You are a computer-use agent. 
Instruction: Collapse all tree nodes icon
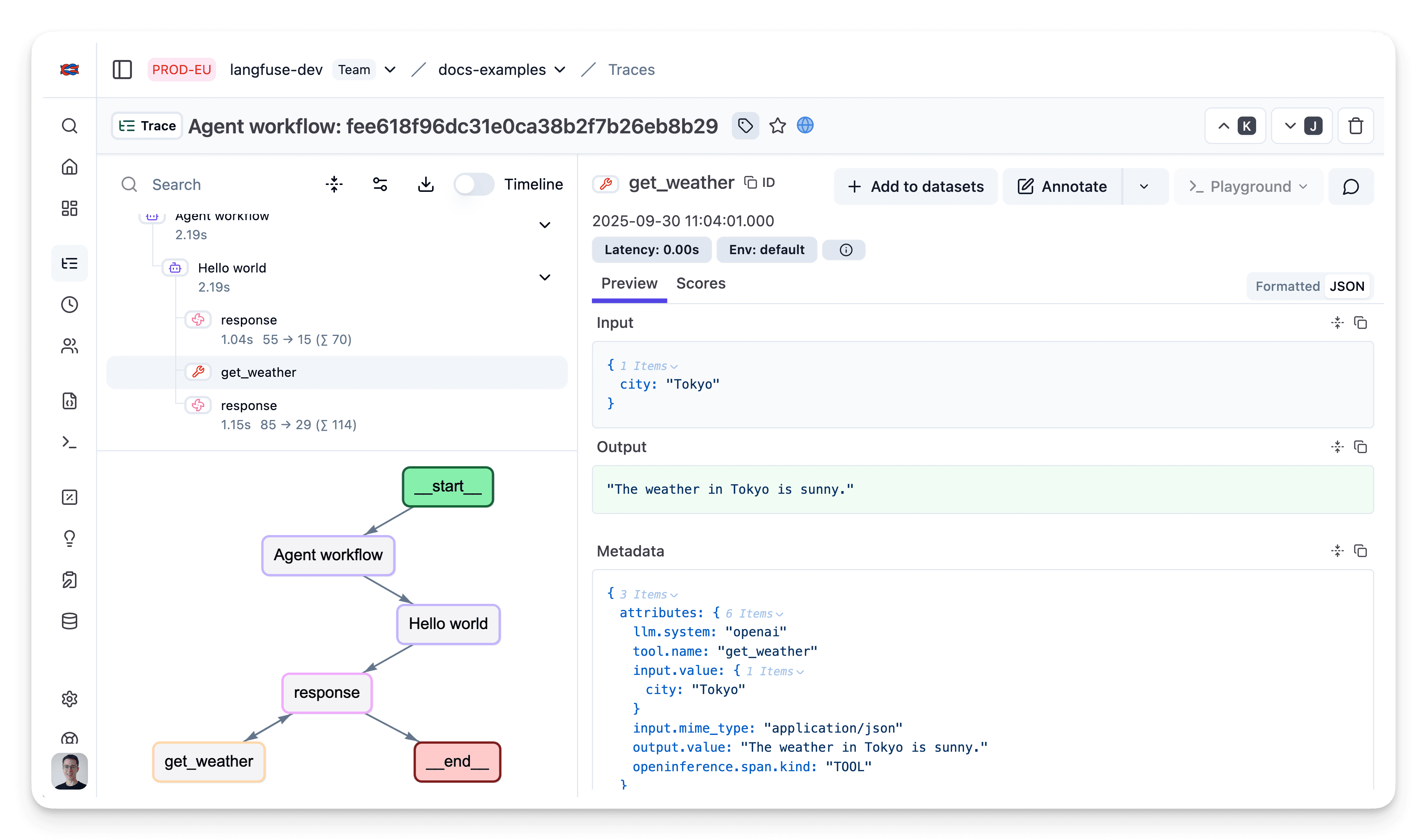pyautogui.click(x=334, y=184)
